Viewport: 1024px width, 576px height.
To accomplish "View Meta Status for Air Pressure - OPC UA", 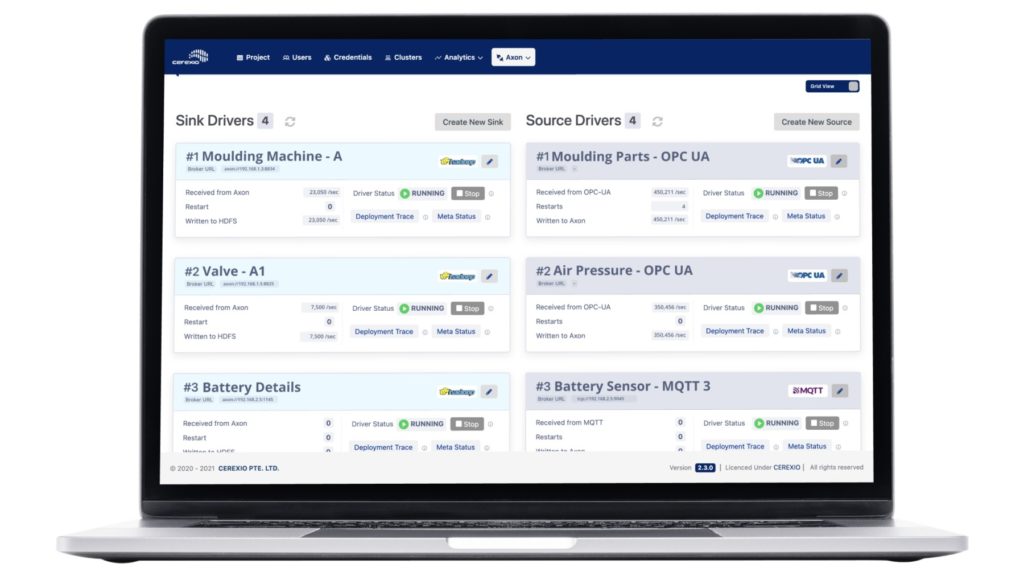I will (x=807, y=331).
